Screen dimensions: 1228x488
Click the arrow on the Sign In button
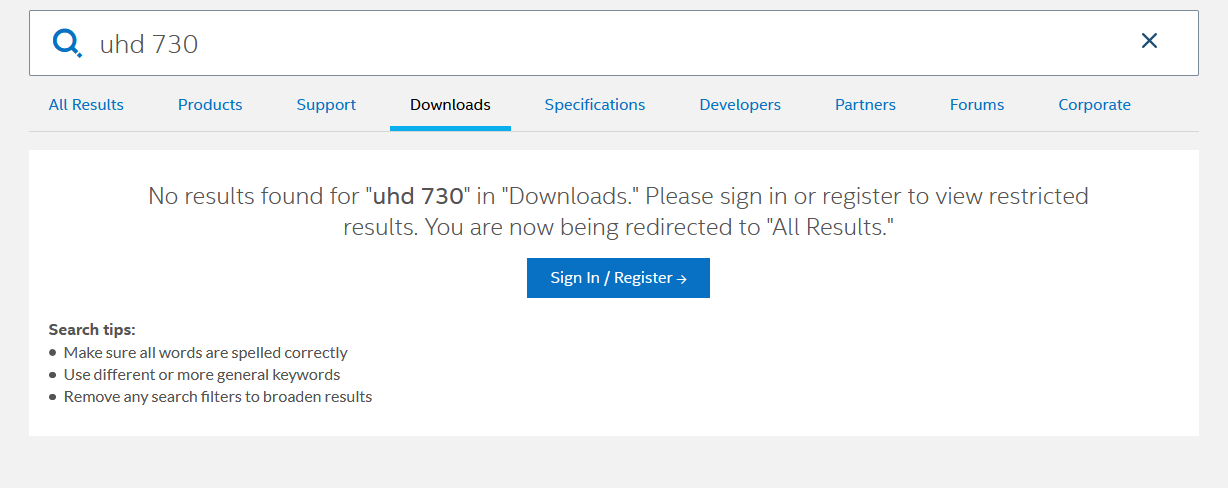tap(682, 279)
